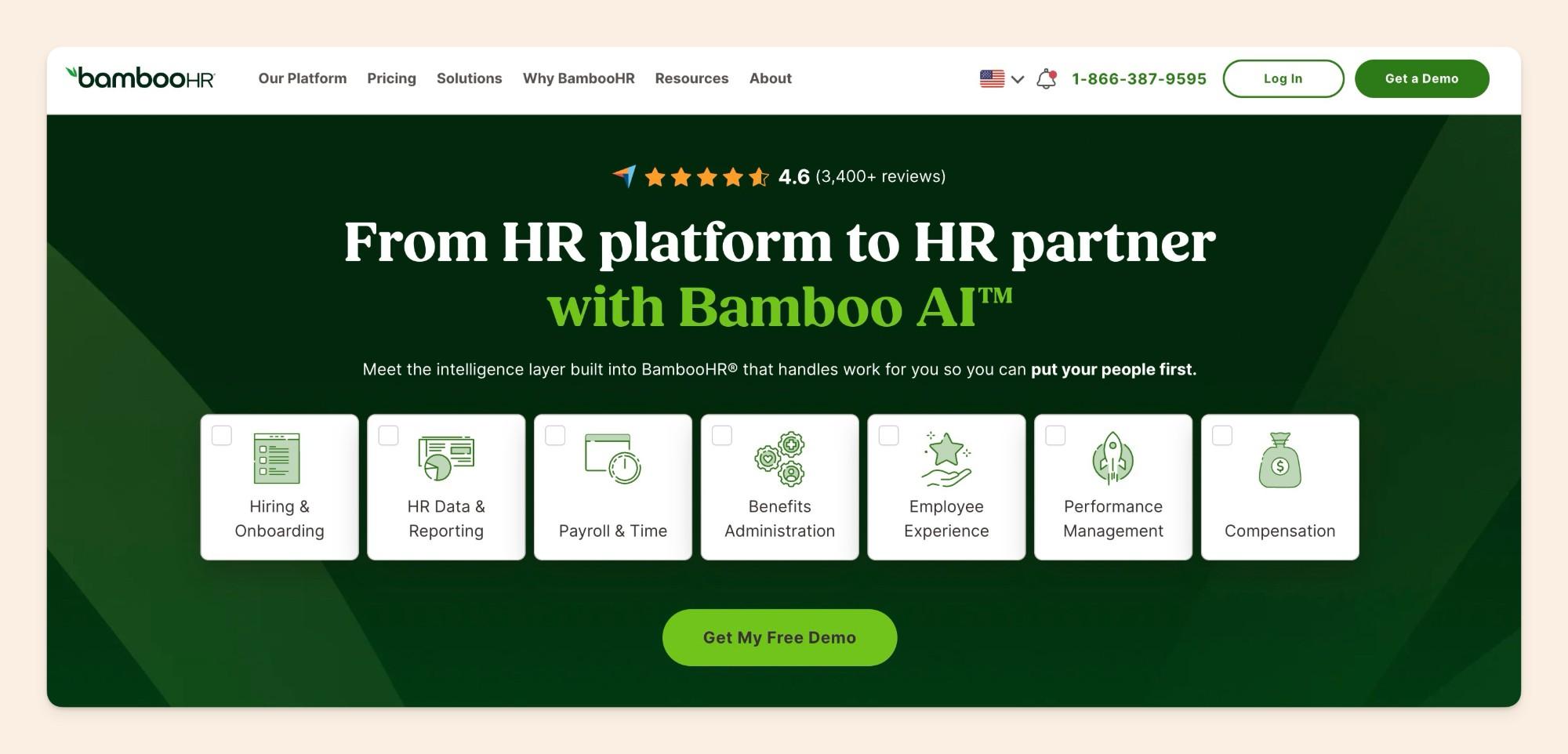The image size is (1568, 754).
Task: Call the 1-866-387-9595 phone link
Action: pyautogui.click(x=1139, y=78)
